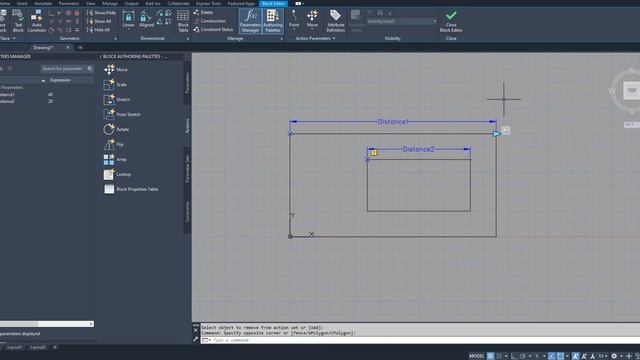Click the TOP face of the ViewCube
This screenshot has width=640, height=360.
[x=632, y=90]
